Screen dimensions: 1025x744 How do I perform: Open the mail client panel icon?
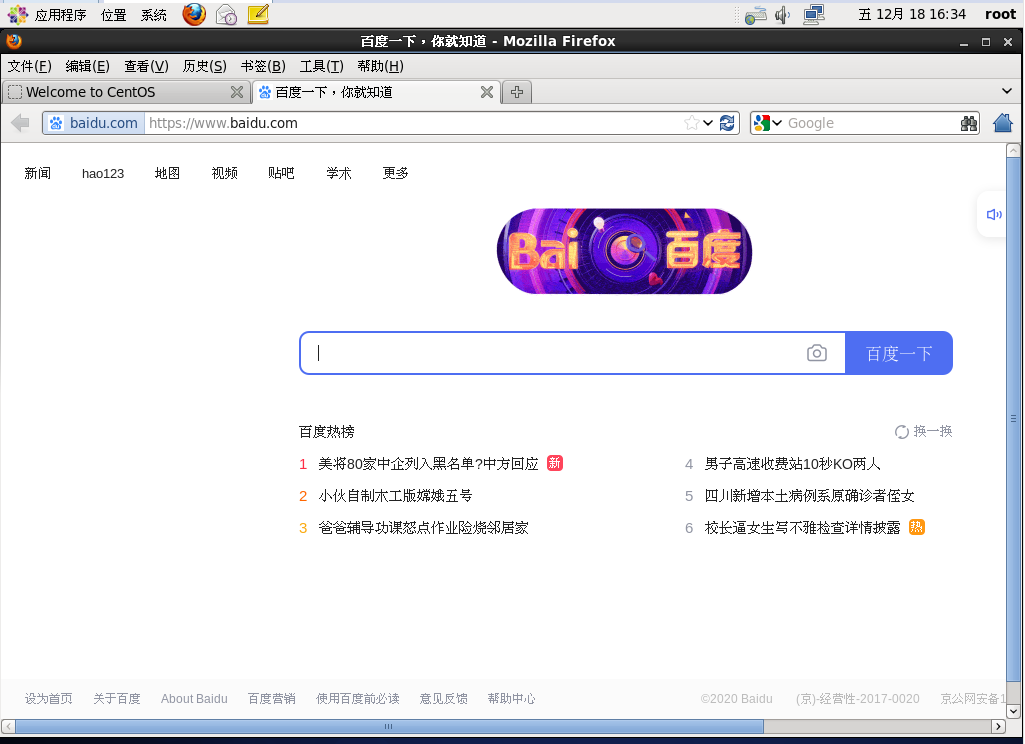(226, 14)
